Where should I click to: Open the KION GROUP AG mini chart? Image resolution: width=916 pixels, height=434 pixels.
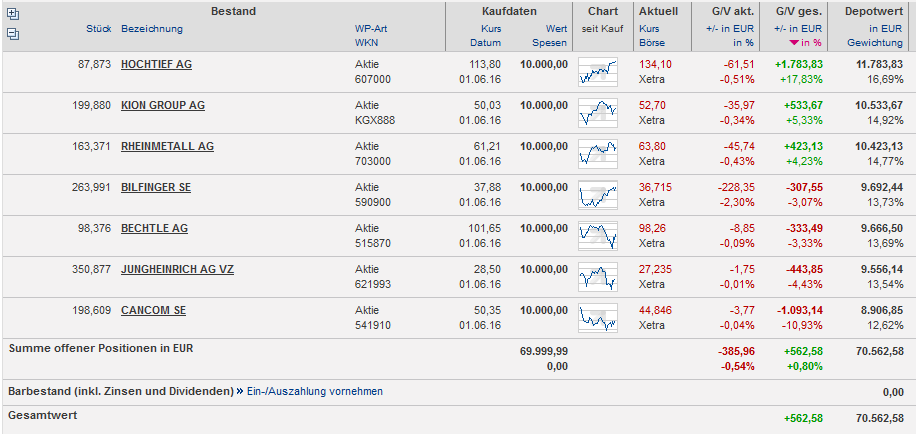598,112
